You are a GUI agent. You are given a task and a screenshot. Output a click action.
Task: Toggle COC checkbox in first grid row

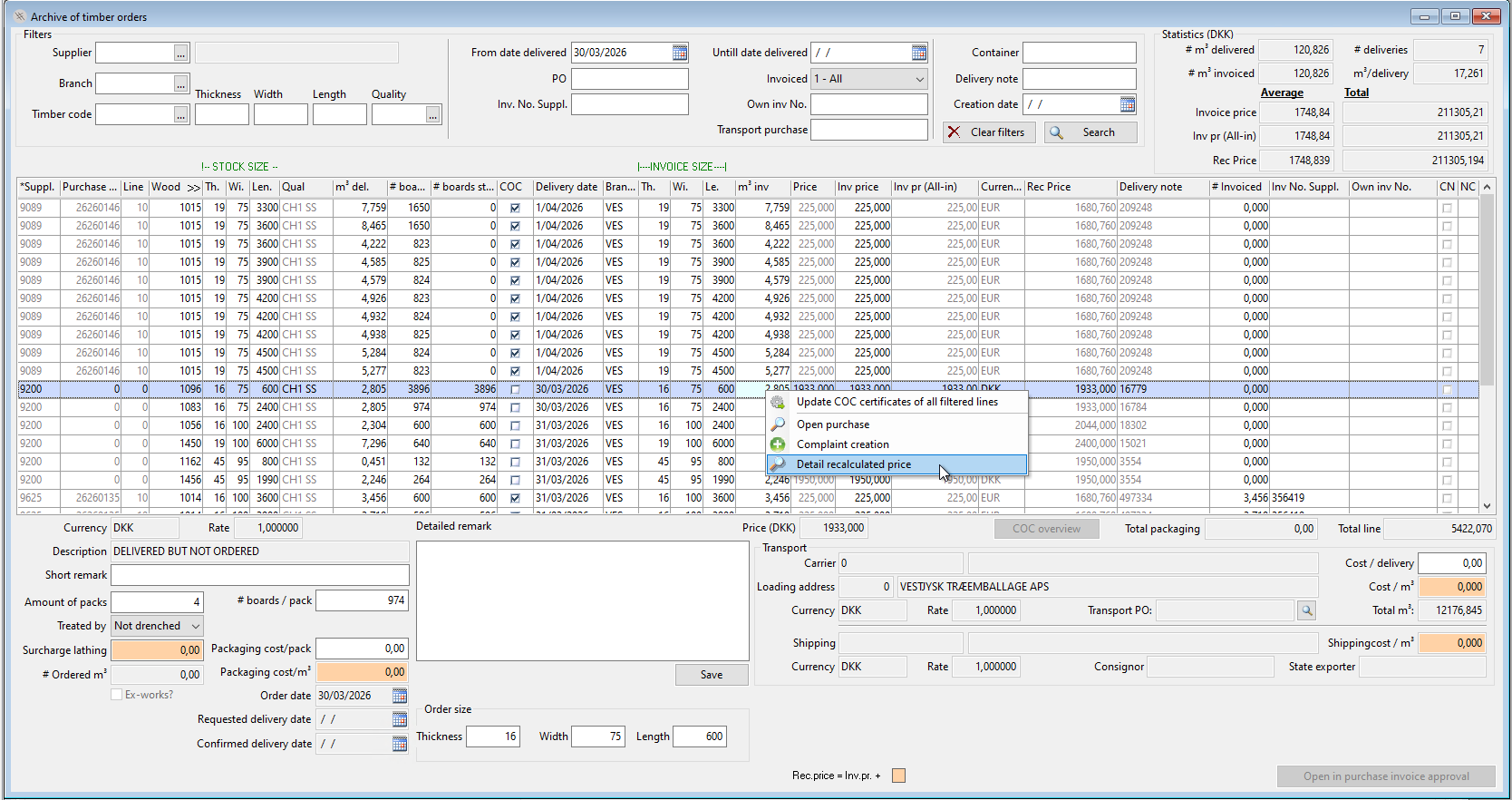[x=515, y=208]
